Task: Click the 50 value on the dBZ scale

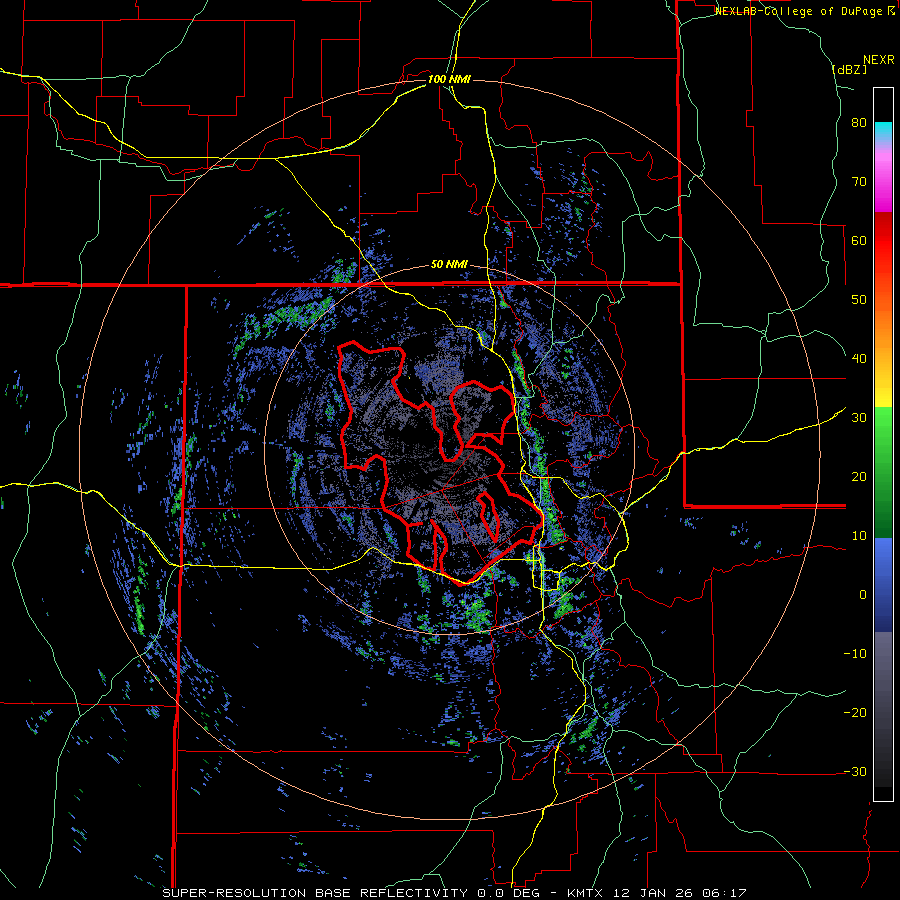Action: coord(859,300)
